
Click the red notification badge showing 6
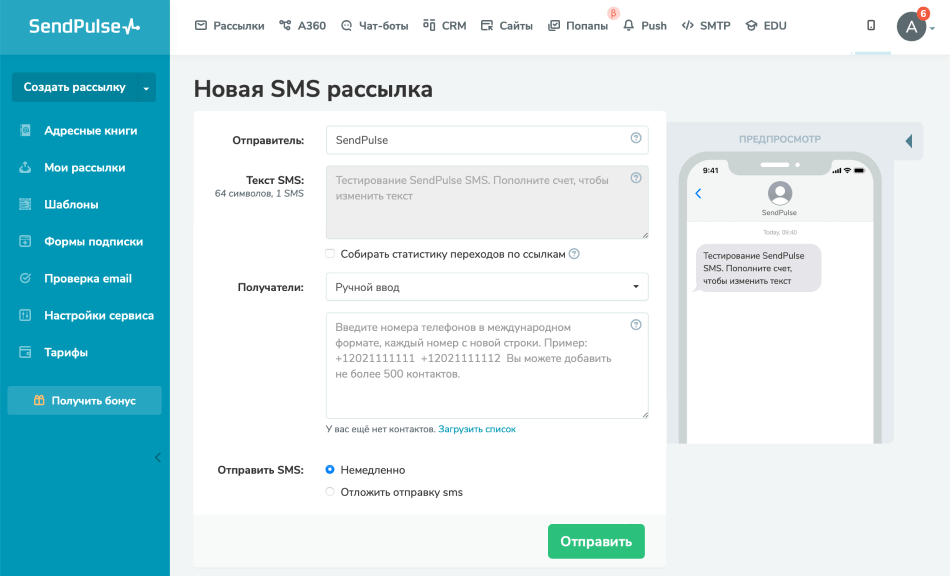tap(923, 13)
